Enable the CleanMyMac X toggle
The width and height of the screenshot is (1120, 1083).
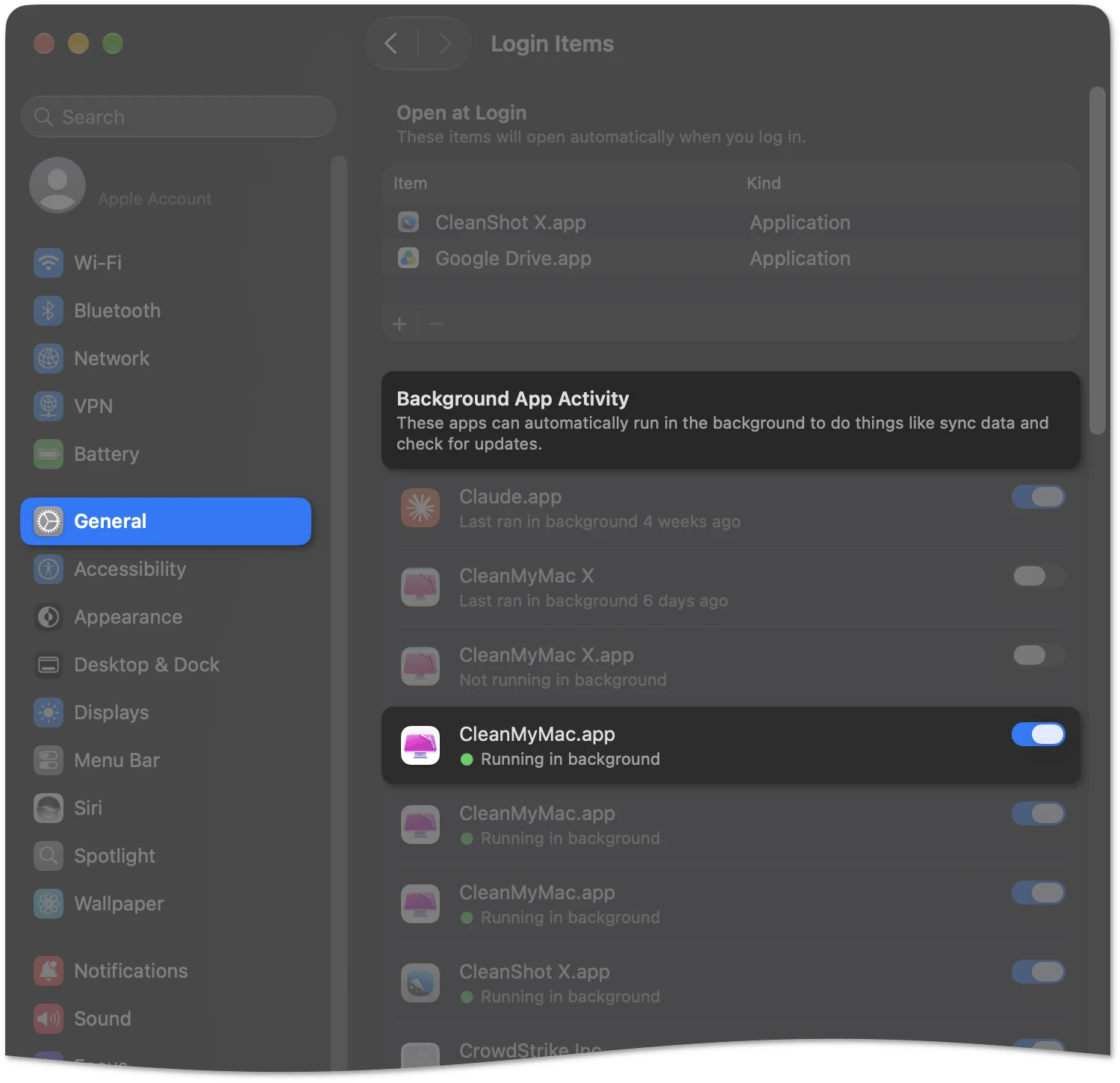[1038, 576]
